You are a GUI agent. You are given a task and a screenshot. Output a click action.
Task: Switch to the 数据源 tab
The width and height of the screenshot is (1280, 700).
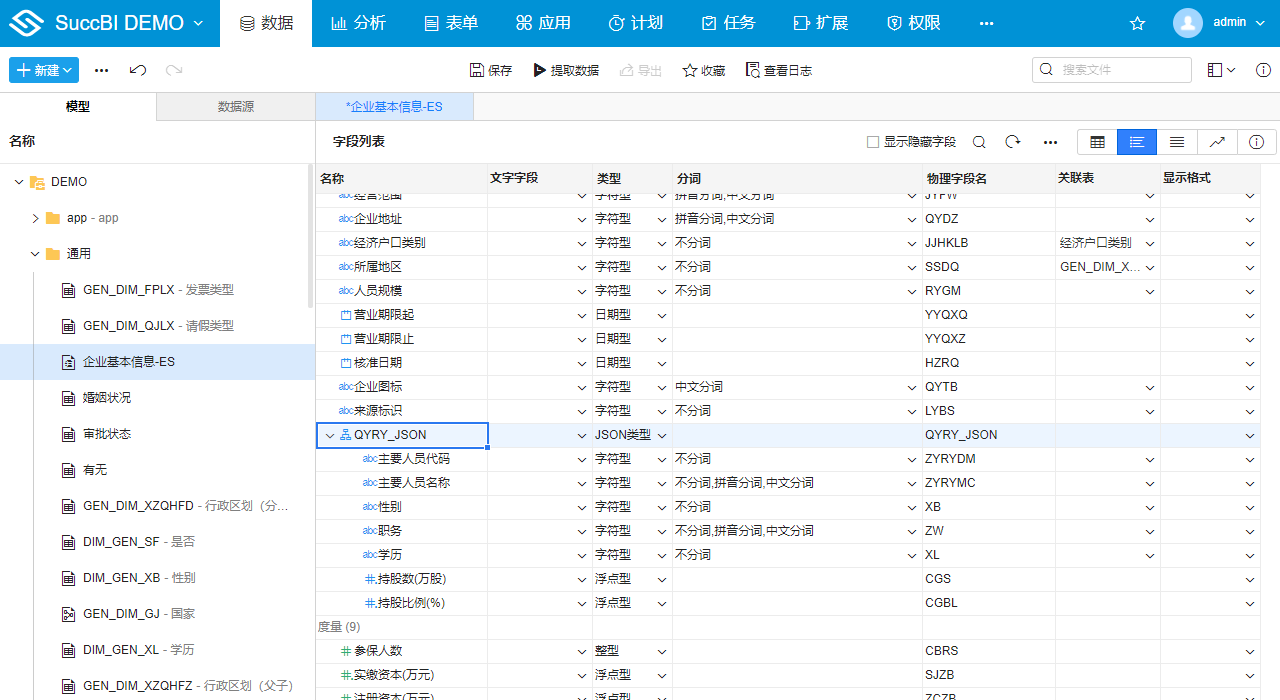236,104
